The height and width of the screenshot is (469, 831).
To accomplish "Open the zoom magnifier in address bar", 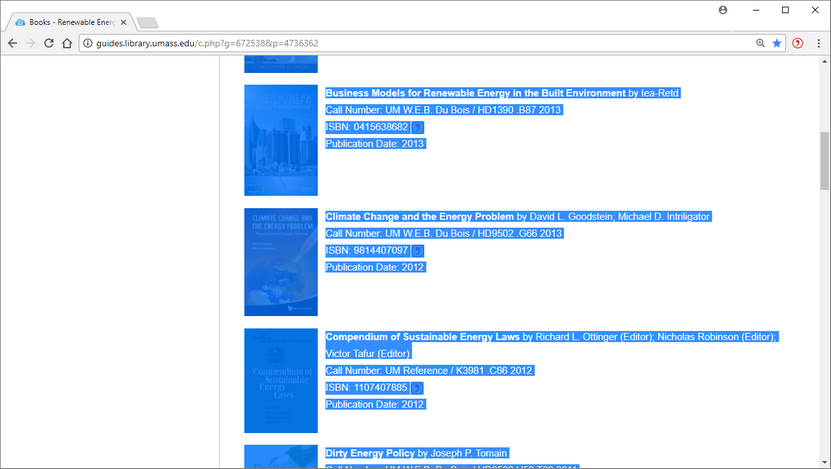I will tap(761, 43).
